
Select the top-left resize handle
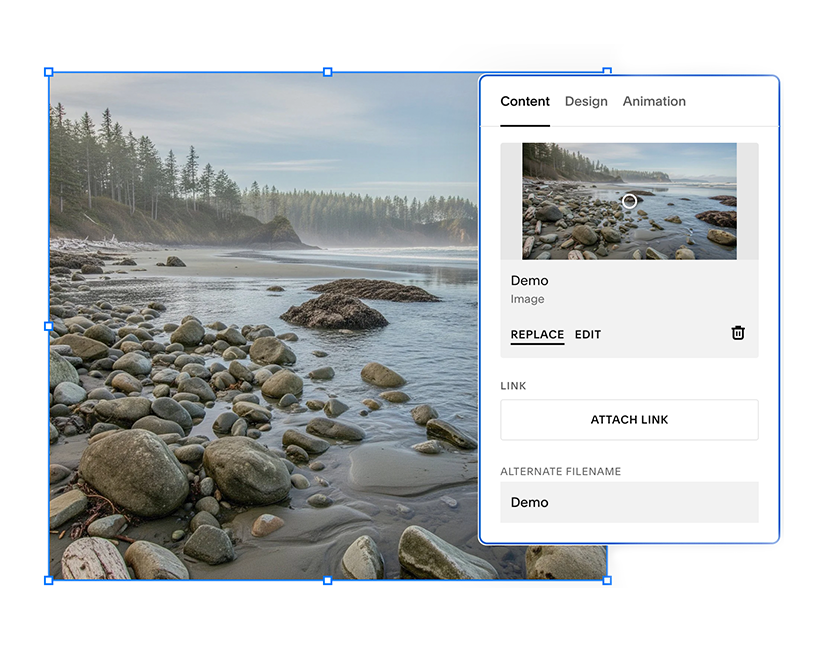point(49,72)
